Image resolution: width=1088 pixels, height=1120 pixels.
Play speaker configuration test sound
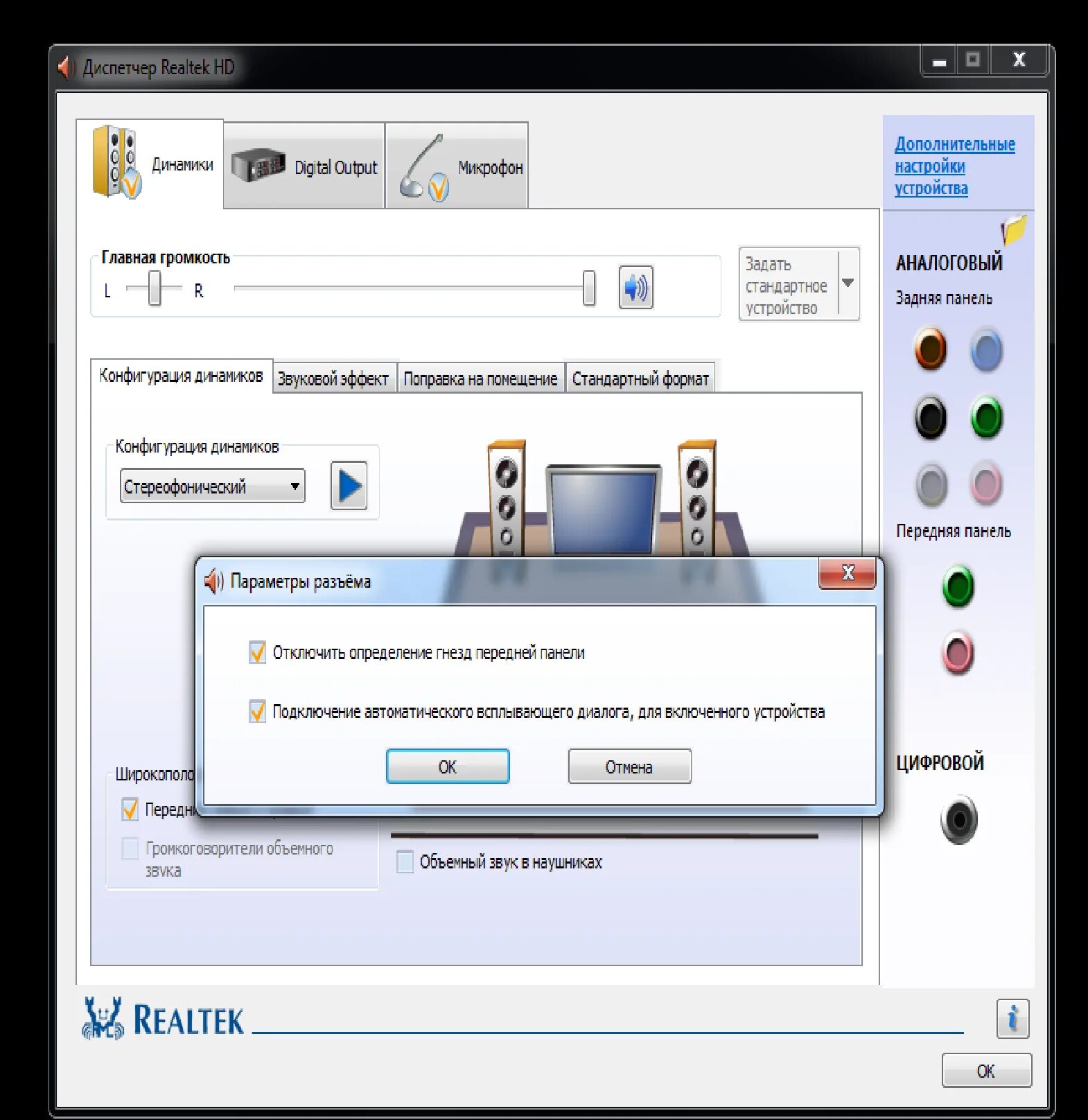(x=349, y=486)
